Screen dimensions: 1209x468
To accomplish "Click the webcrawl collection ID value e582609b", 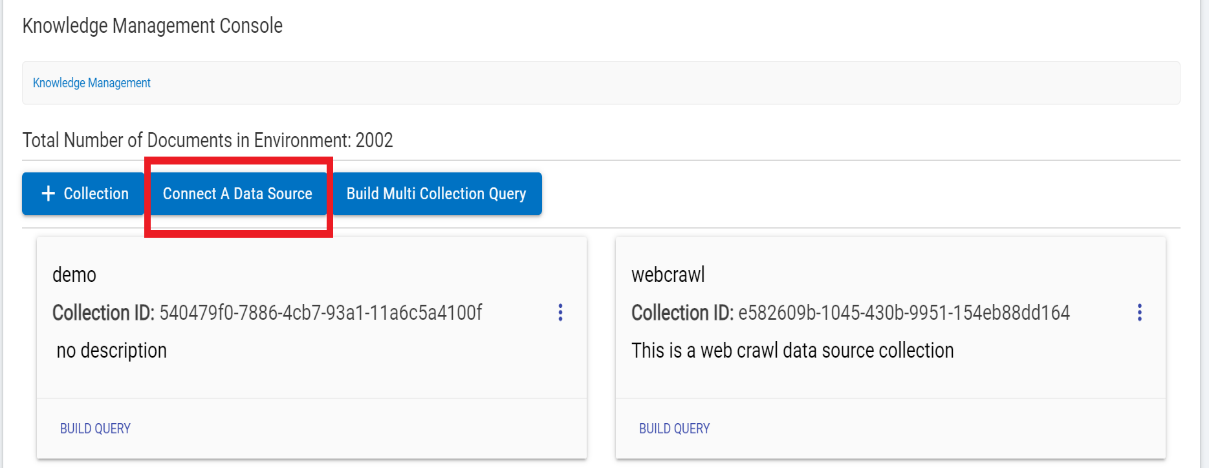I will pos(904,313).
